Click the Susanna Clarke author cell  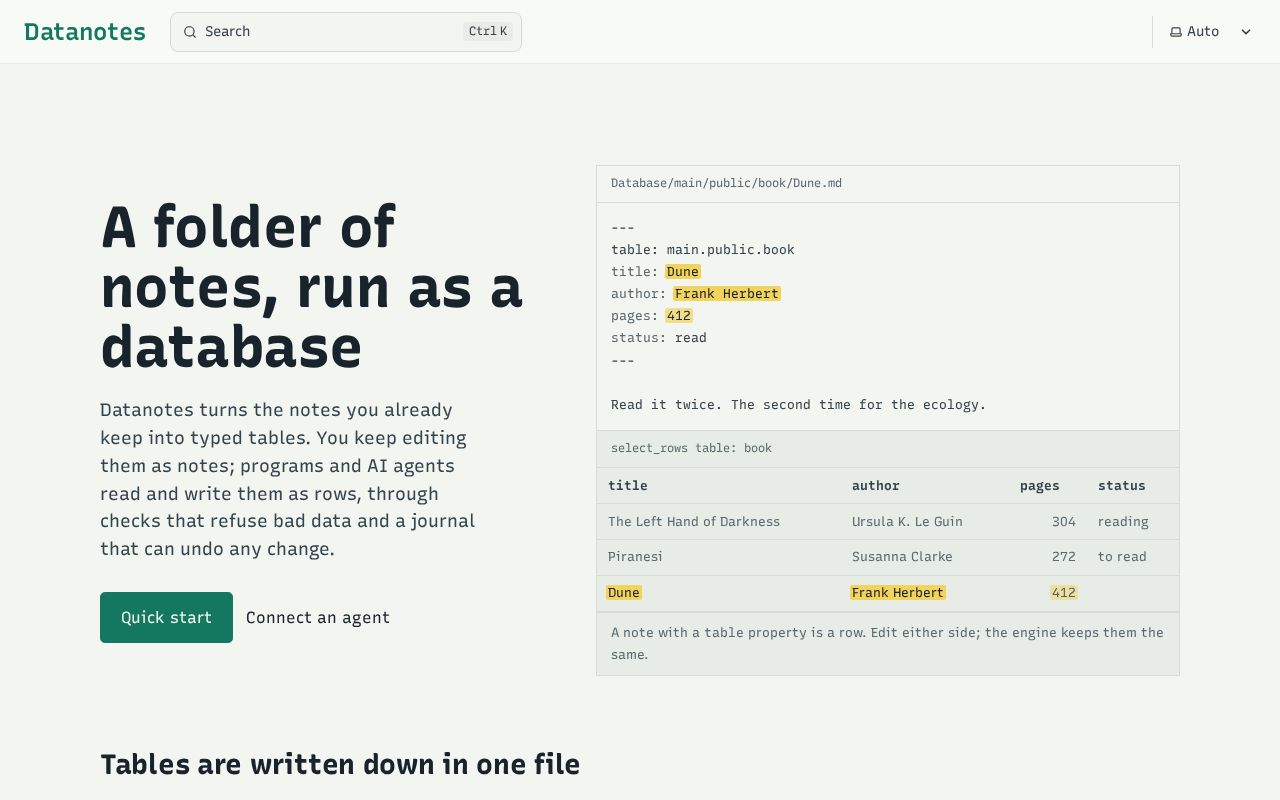(902, 557)
